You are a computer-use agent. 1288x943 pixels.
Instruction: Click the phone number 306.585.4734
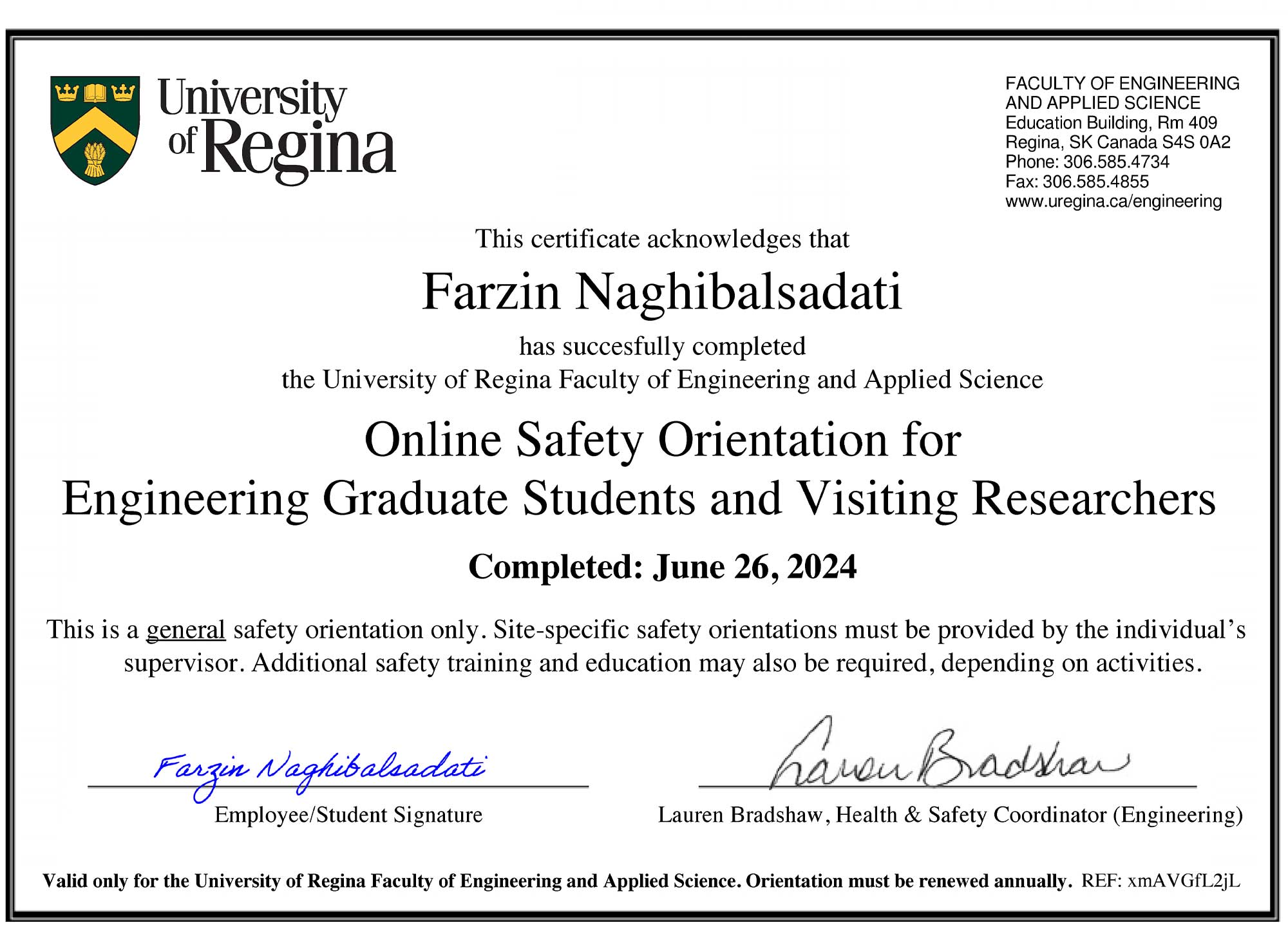1115,162
